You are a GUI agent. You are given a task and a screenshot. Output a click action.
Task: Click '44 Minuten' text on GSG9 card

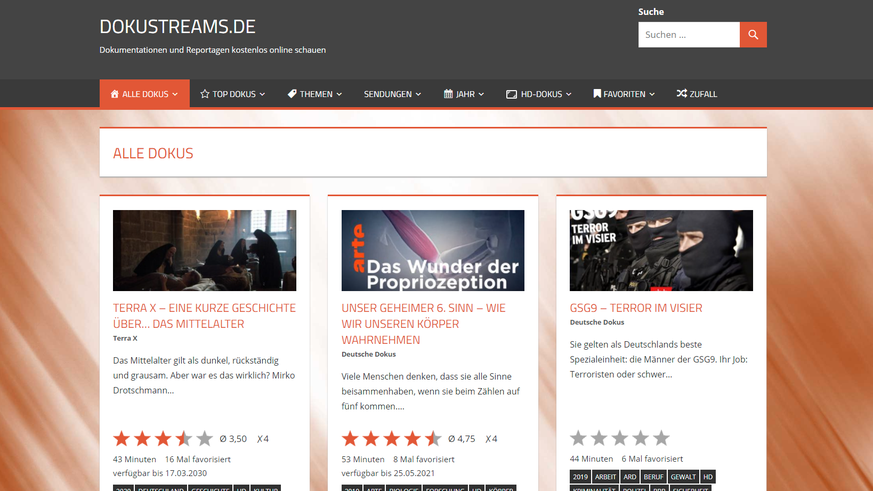pos(591,459)
